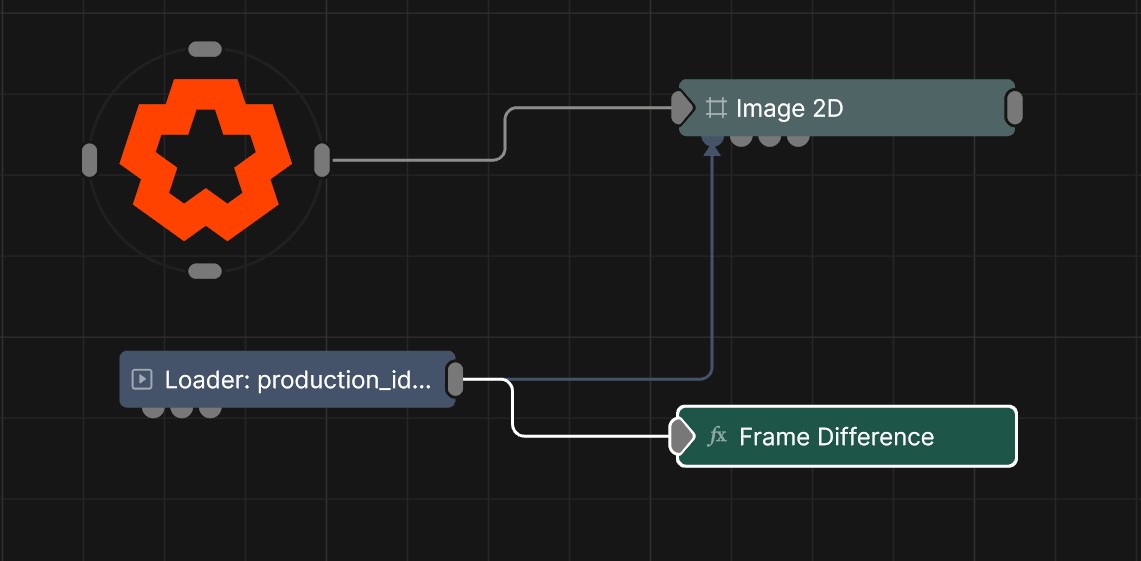The width and height of the screenshot is (1141, 561).
Task: Click the Image 2D left input port
Action: tap(681, 106)
